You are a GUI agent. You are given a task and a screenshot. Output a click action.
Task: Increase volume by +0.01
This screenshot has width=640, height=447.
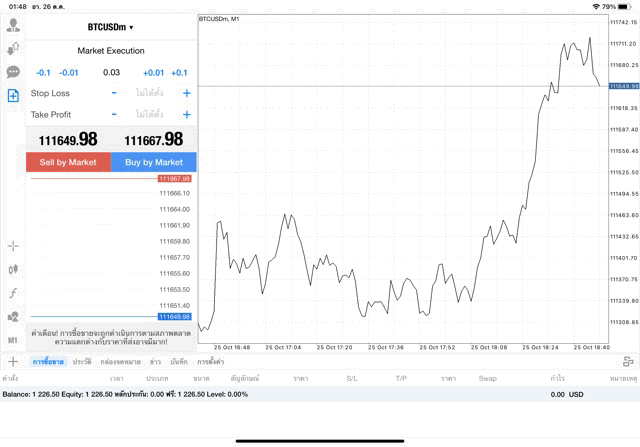pos(153,72)
